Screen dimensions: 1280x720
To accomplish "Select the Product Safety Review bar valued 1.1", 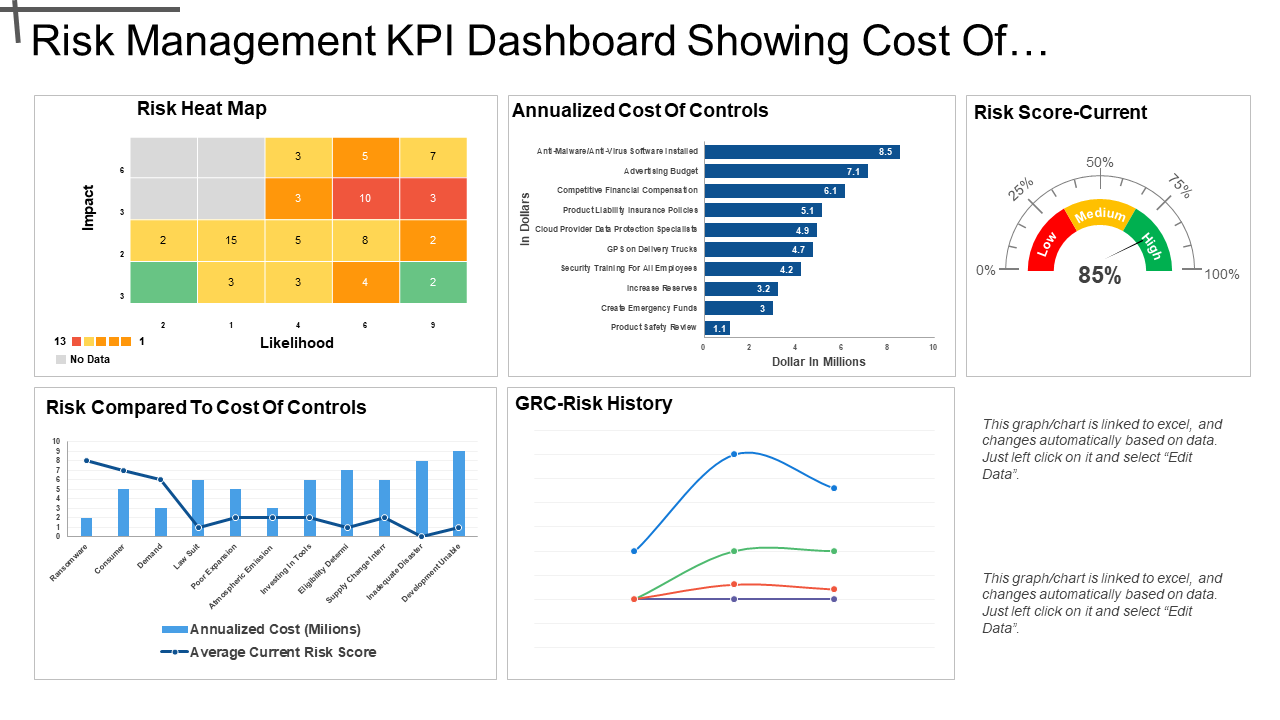I will [x=717, y=327].
